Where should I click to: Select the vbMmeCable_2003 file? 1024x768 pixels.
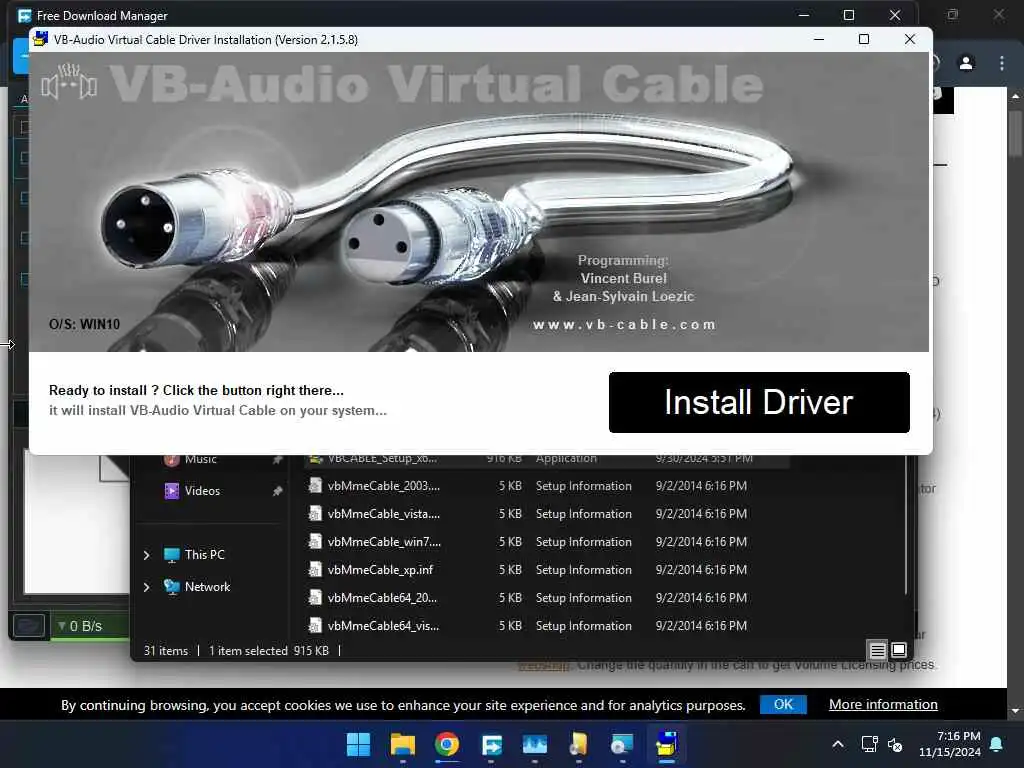click(383, 486)
